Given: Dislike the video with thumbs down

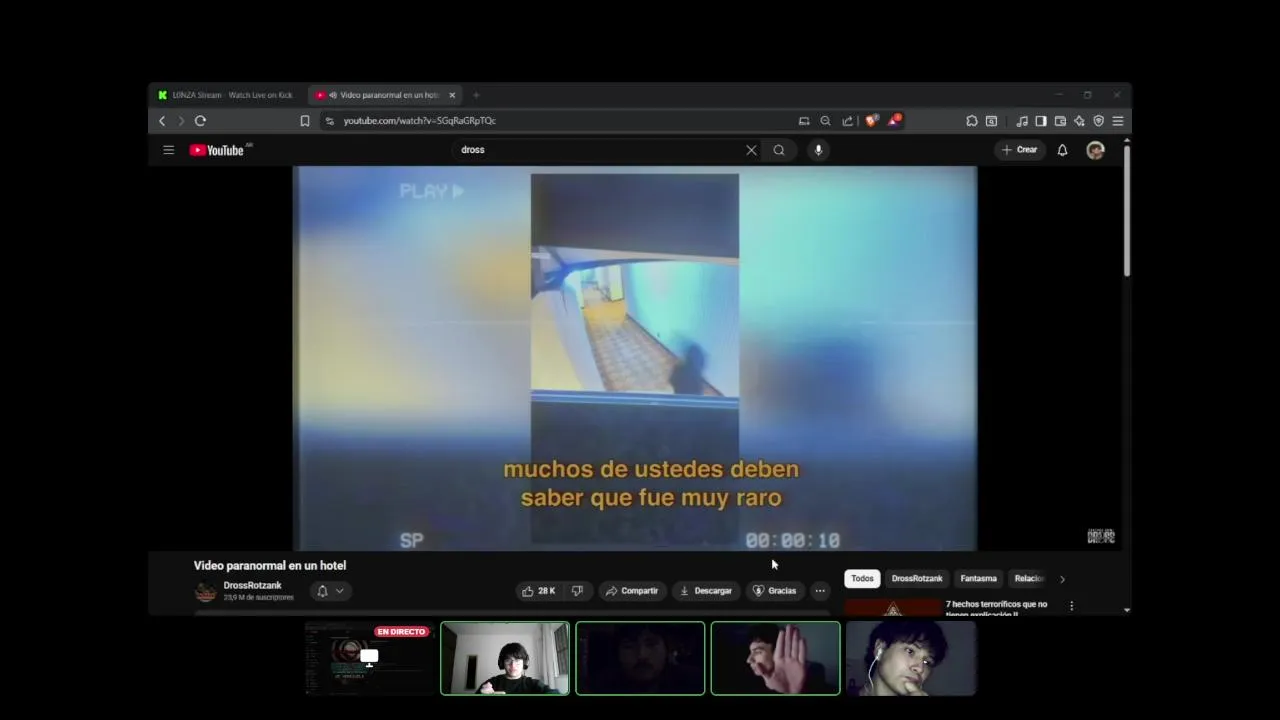Looking at the screenshot, I should click(x=577, y=591).
